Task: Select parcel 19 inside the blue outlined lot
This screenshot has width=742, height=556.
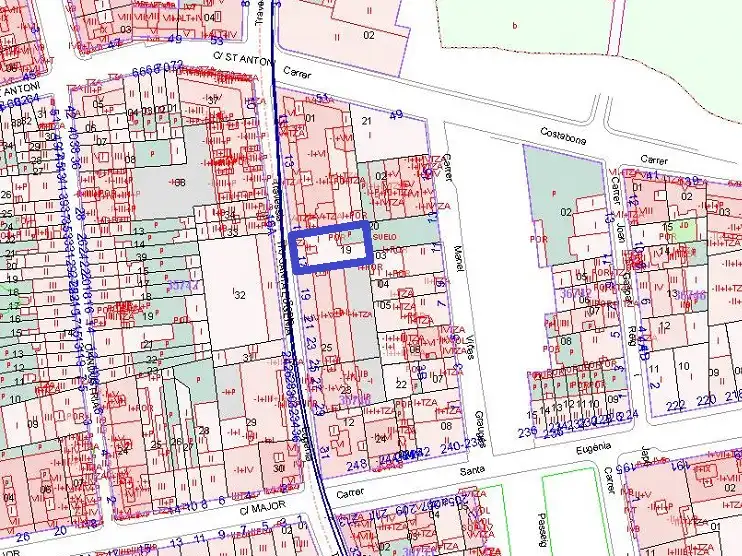Action: [x=346, y=249]
